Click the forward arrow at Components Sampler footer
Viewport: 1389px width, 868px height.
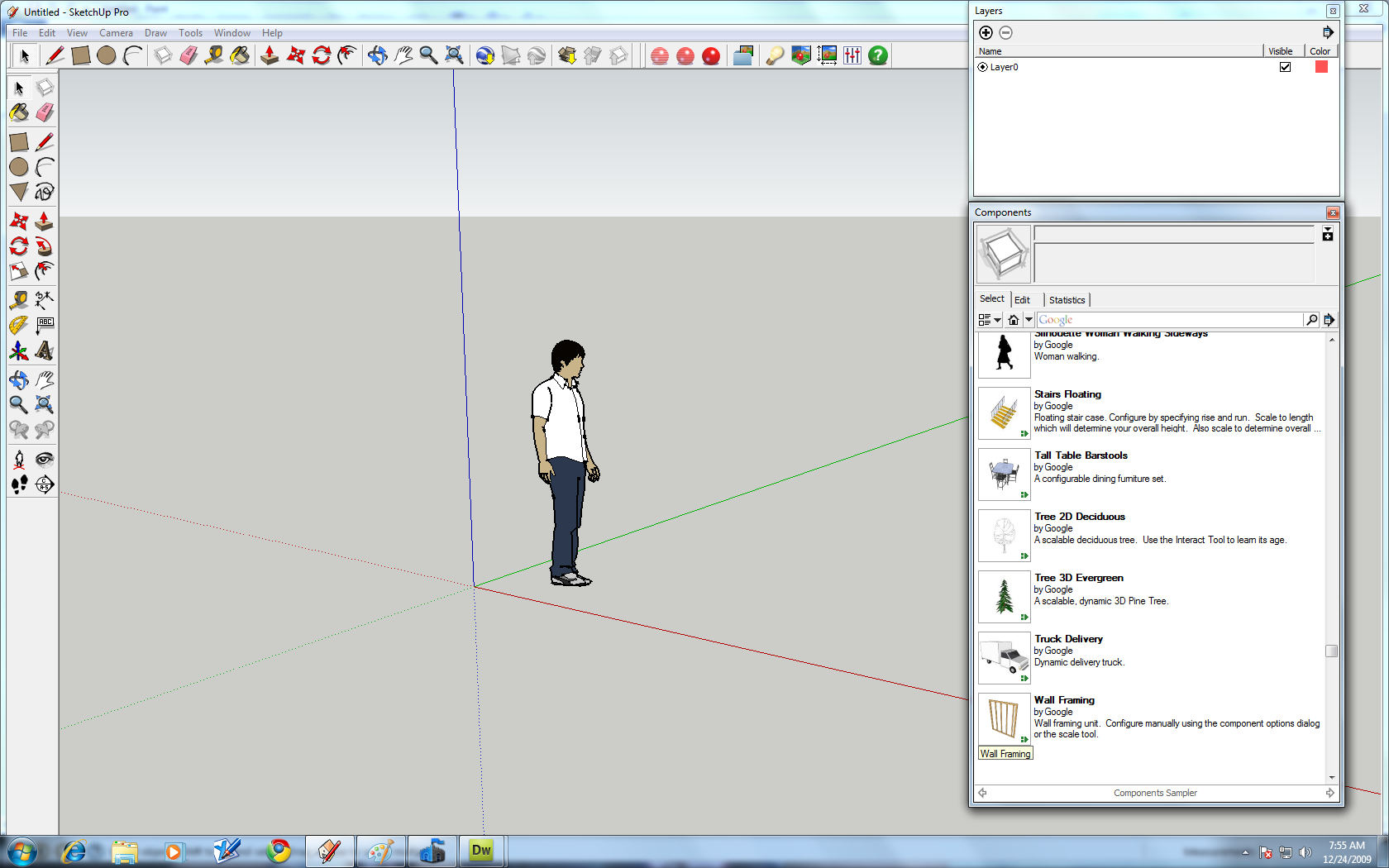pos(1330,793)
